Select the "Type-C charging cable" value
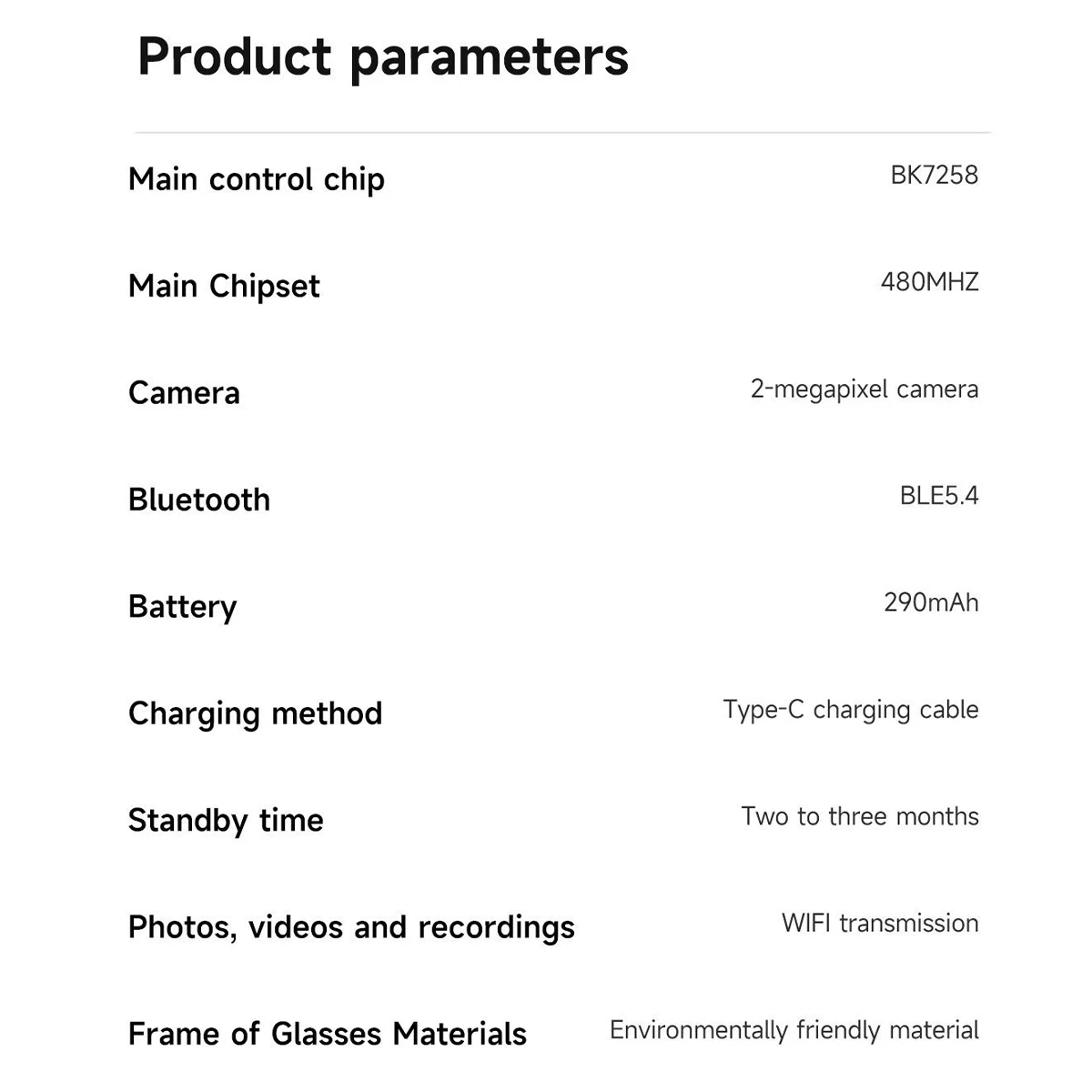 (850, 710)
